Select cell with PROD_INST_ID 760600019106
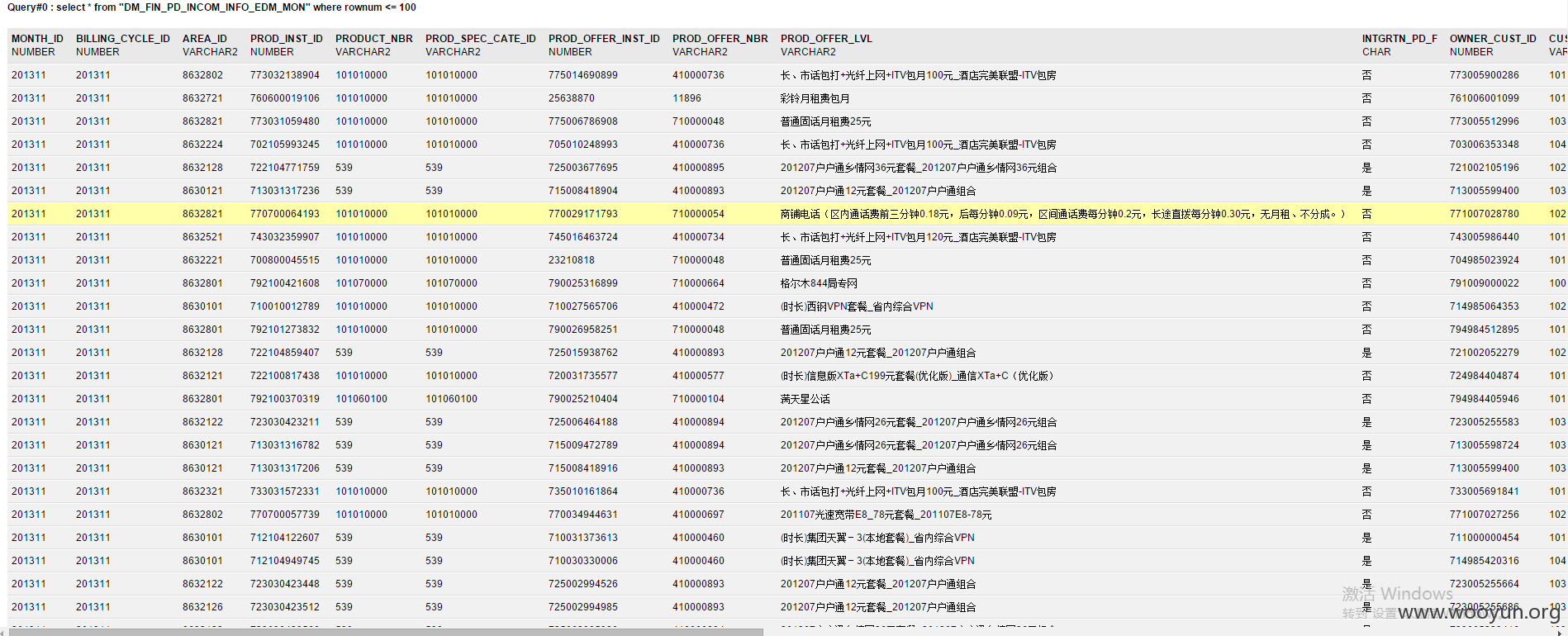Image resolution: width=1568 pixels, height=636 pixels. pyautogui.click(x=285, y=98)
